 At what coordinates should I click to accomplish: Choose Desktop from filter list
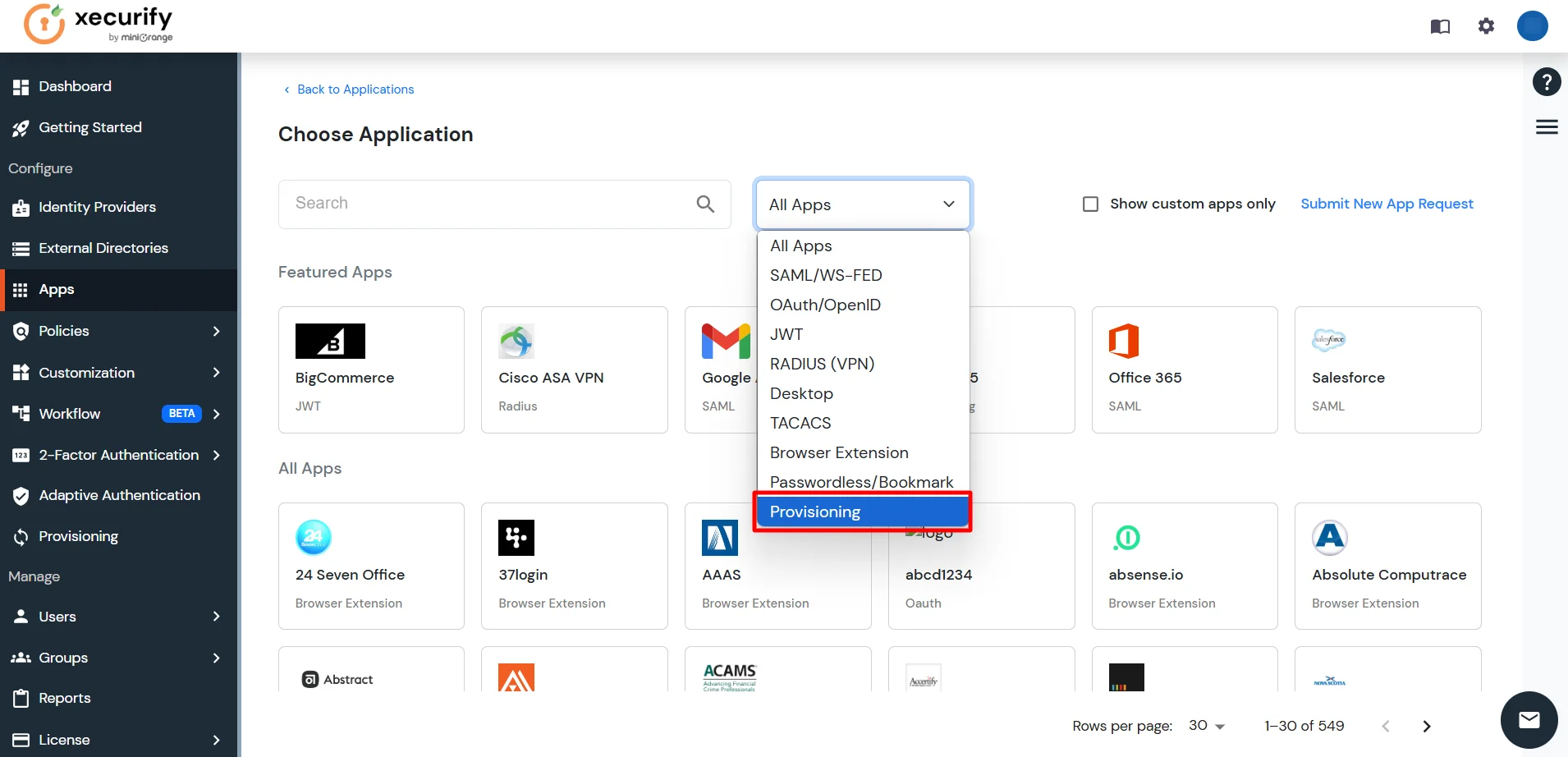(x=863, y=393)
